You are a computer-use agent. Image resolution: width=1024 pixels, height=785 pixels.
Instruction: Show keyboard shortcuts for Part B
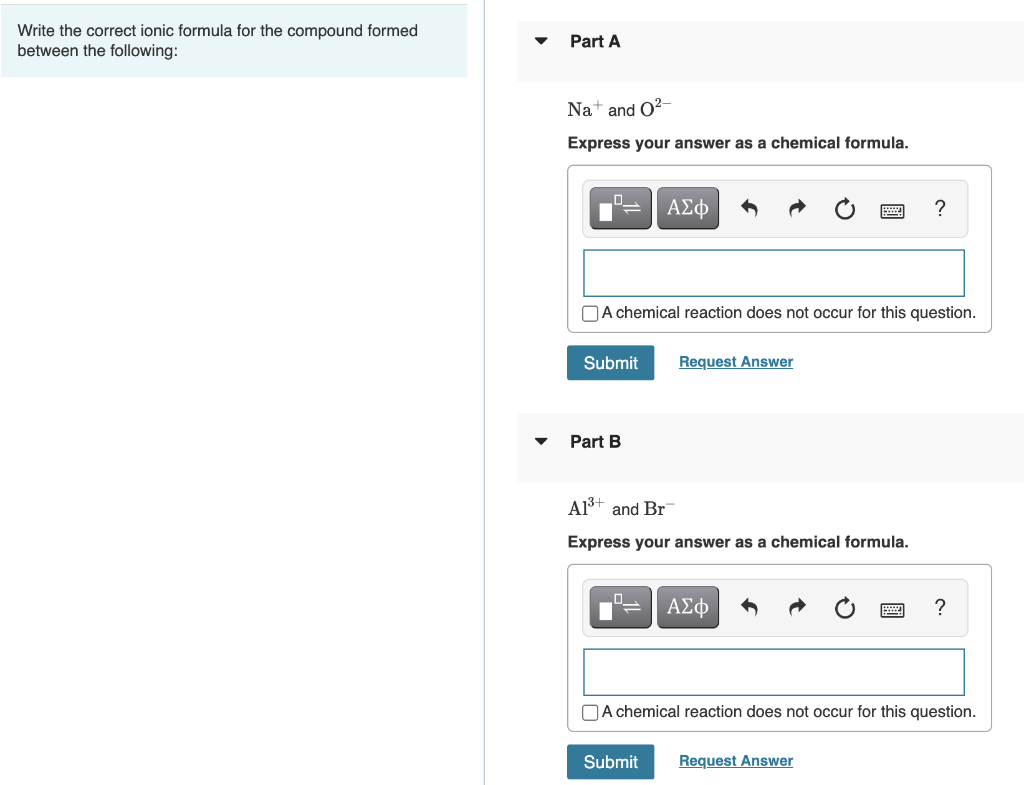(x=892, y=609)
